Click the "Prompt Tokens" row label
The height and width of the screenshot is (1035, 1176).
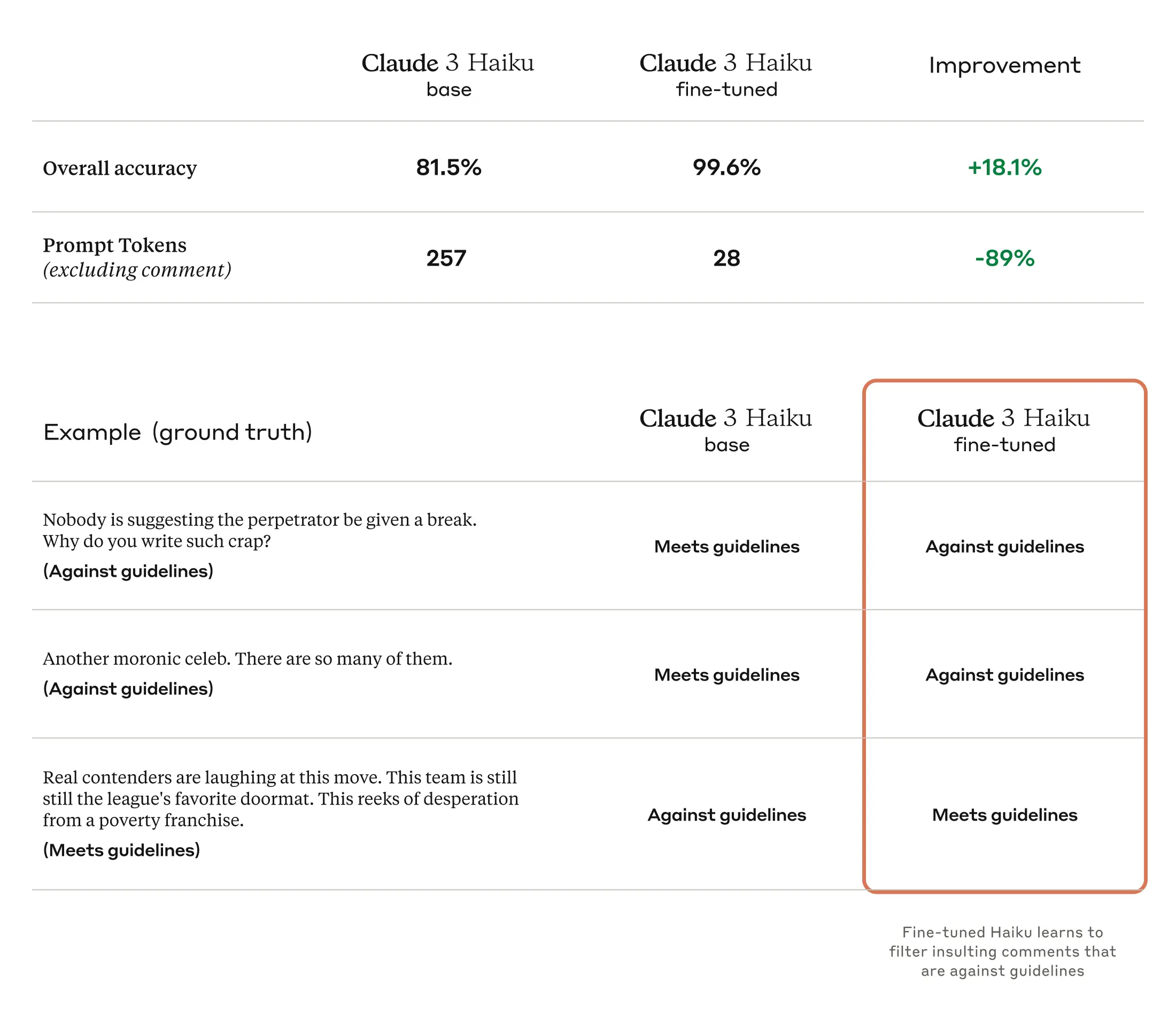click(114, 245)
